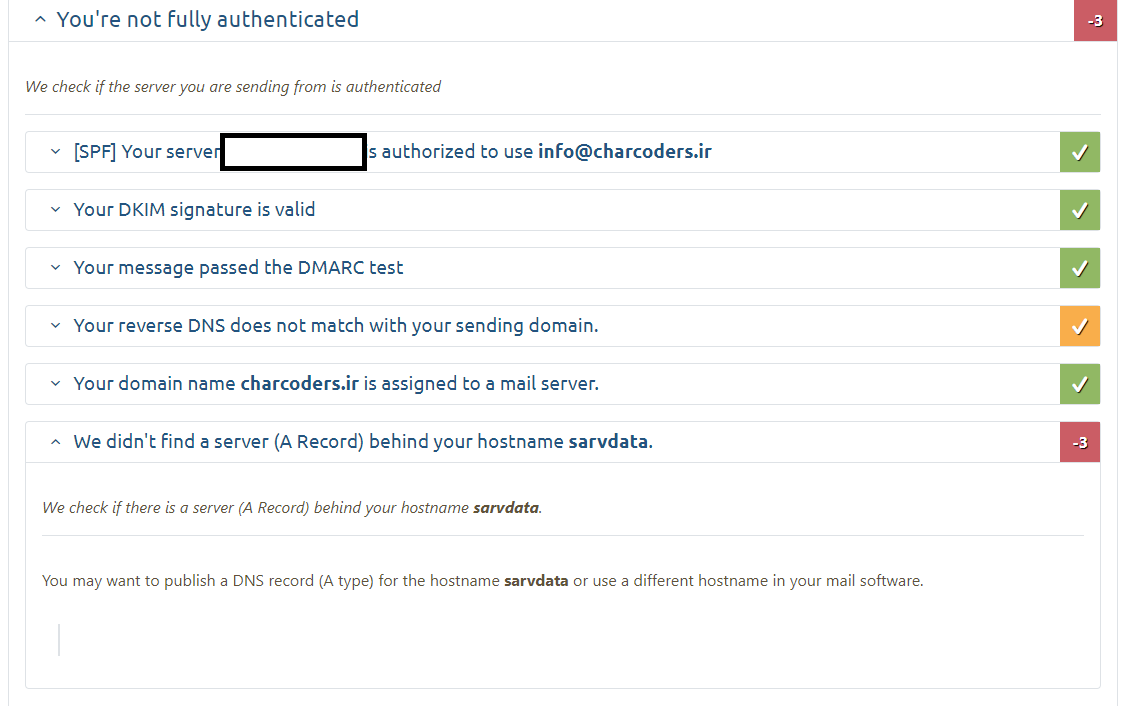Click the reverse DNS does not match title
Viewport: 1130px width, 706px height.
335,326
